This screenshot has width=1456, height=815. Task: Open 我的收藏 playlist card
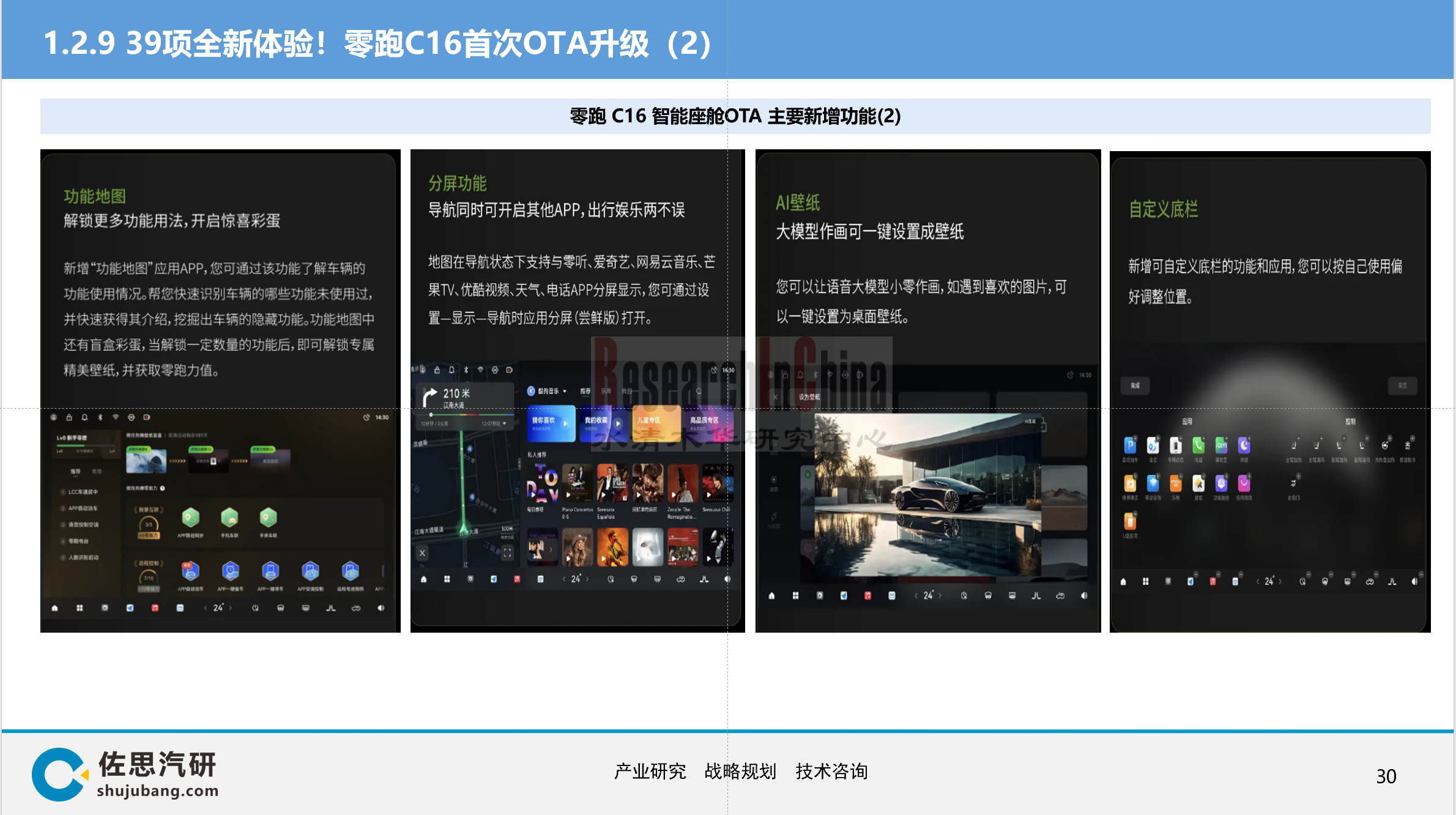604,423
